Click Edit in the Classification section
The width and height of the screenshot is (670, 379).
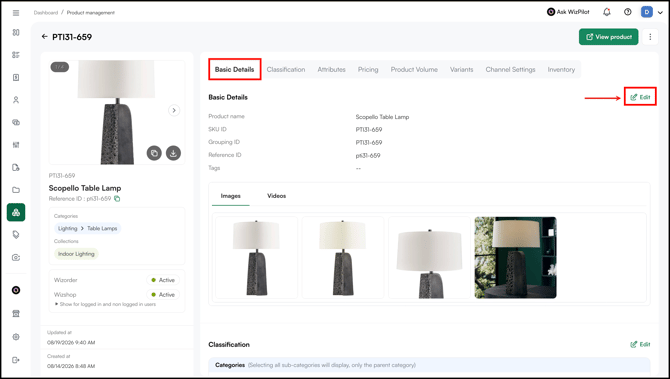(x=640, y=344)
